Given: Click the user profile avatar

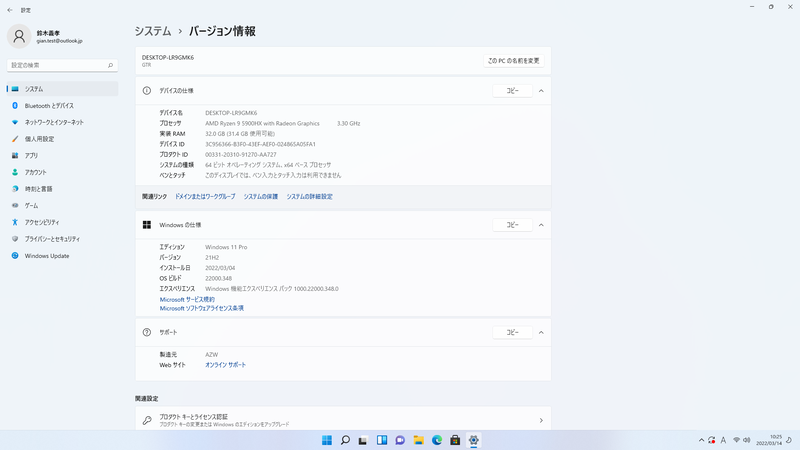Looking at the screenshot, I should point(19,36).
